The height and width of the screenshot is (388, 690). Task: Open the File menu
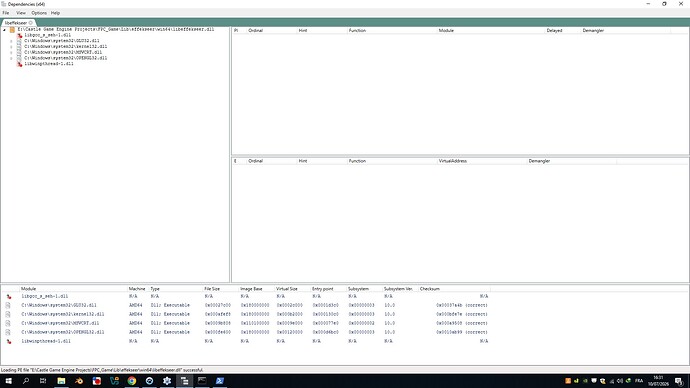[6, 13]
